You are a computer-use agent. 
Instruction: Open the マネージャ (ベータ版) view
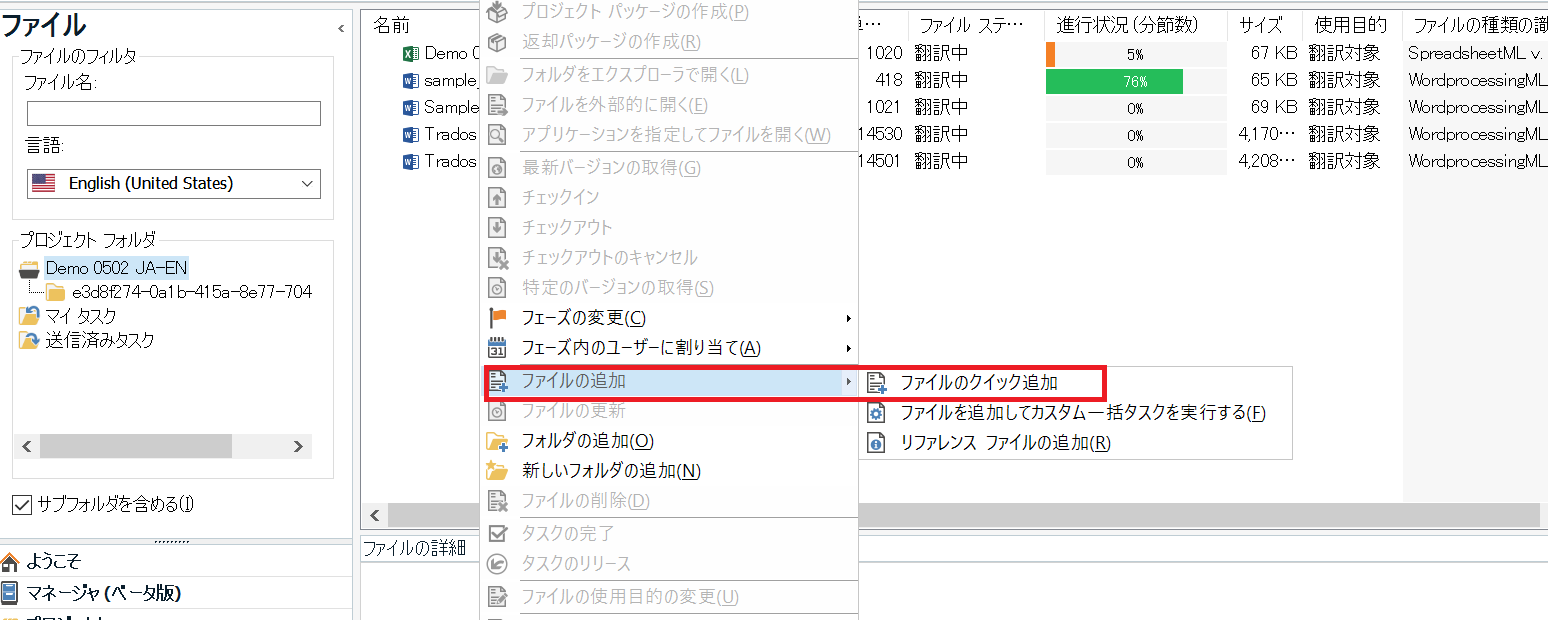(x=103, y=593)
